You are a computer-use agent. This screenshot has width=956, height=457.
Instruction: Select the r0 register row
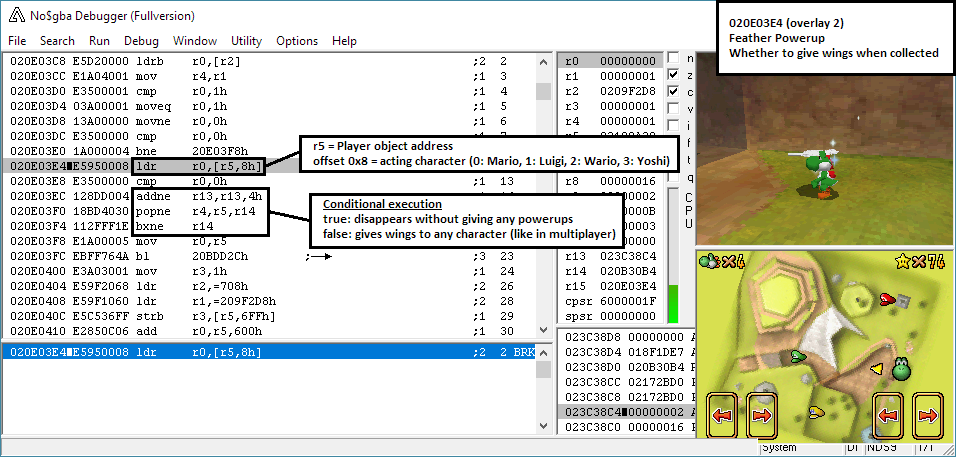pos(610,60)
